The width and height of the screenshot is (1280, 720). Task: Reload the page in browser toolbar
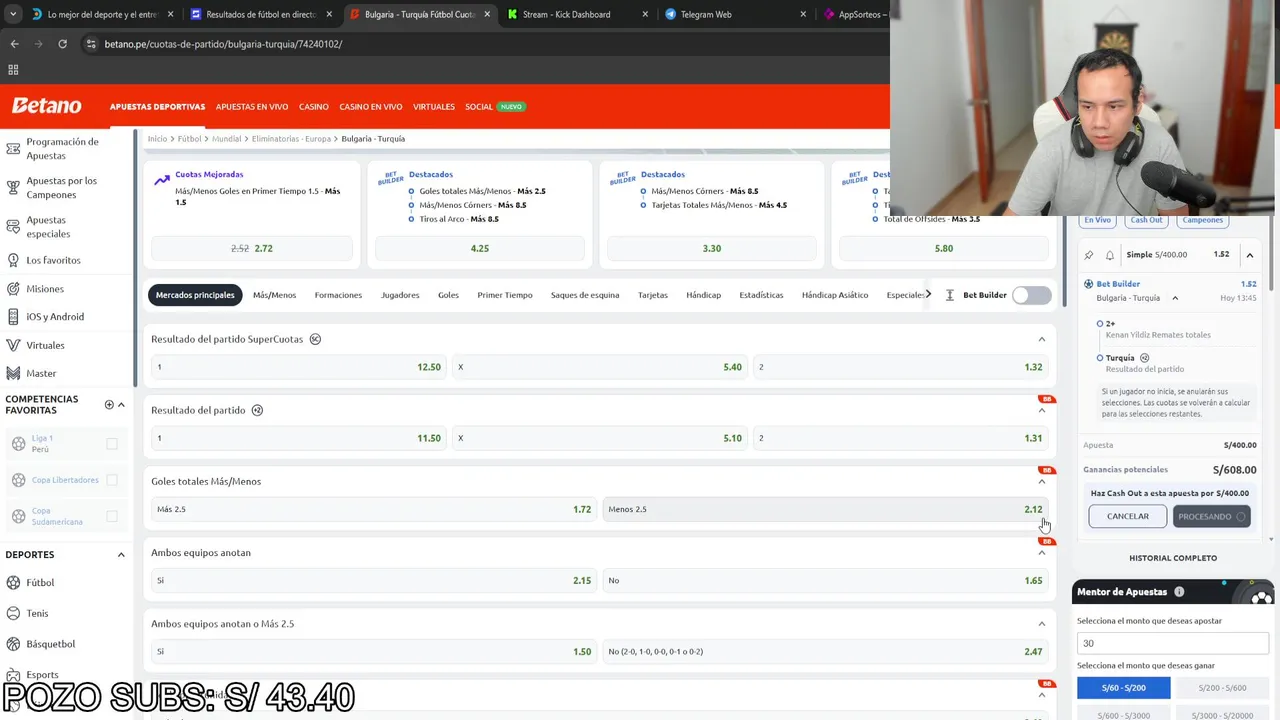[x=62, y=44]
